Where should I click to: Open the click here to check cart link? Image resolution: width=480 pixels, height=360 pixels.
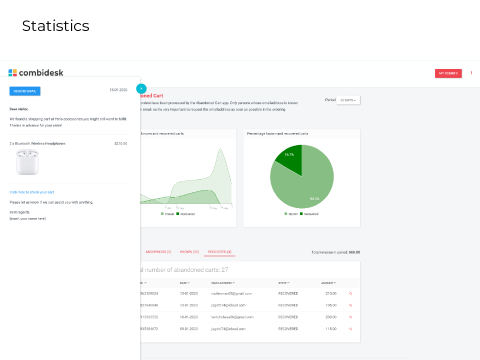[32, 192]
